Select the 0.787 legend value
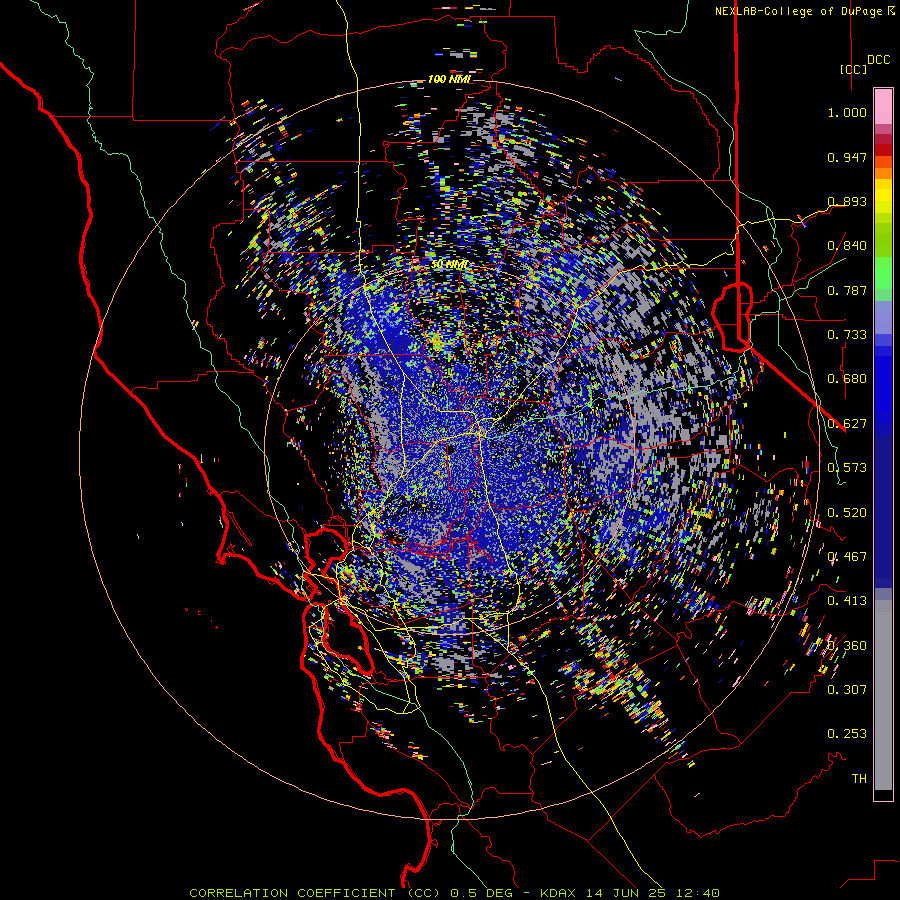This screenshot has height=900, width=900. click(847, 290)
